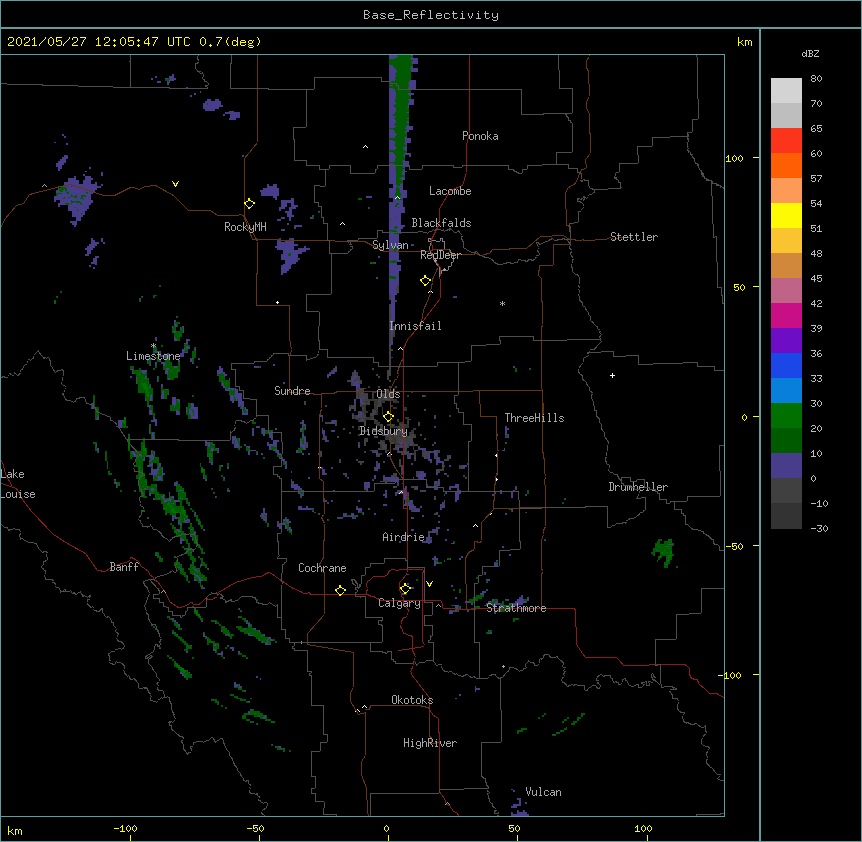Click the Lacombe label
This screenshot has width=862, height=842.
(x=450, y=191)
